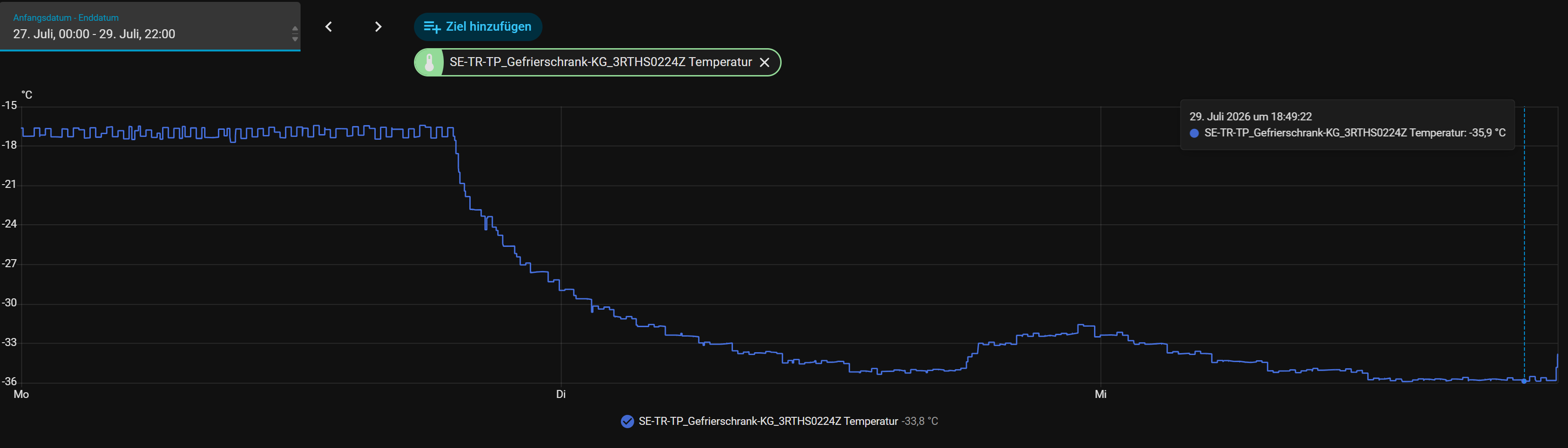Click the tooltip date 29. Juli 2026 um 18:49:22
Viewport: 1568px width, 448px height.
[1251, 117]
